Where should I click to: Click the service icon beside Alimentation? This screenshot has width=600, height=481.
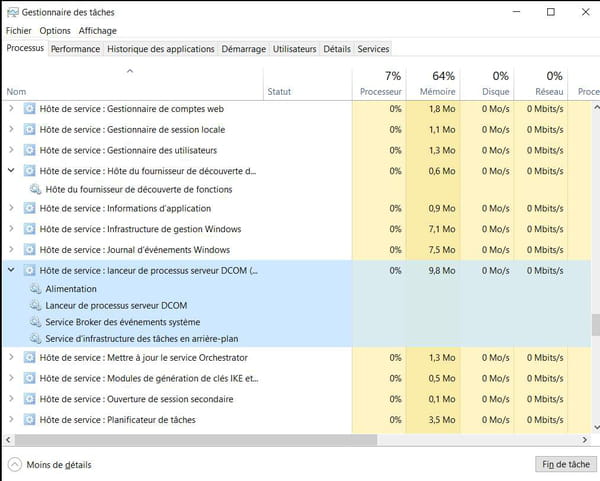pos(36,289)
